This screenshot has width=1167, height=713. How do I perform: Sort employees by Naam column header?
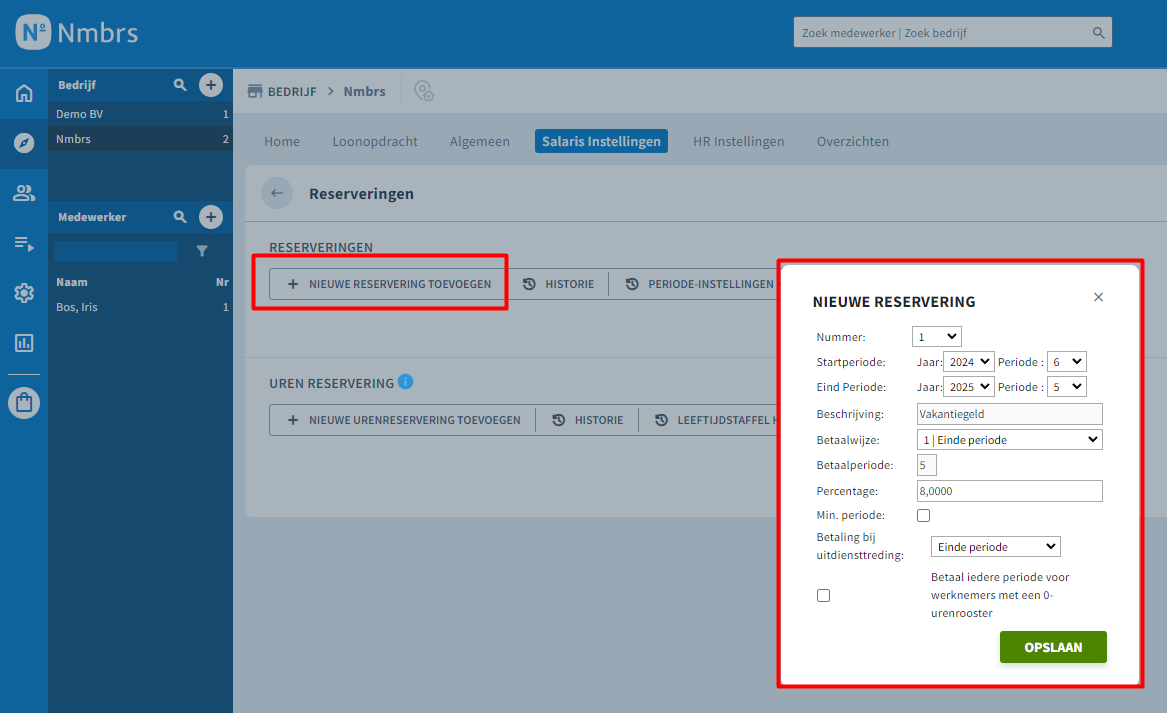click(71, 282)
